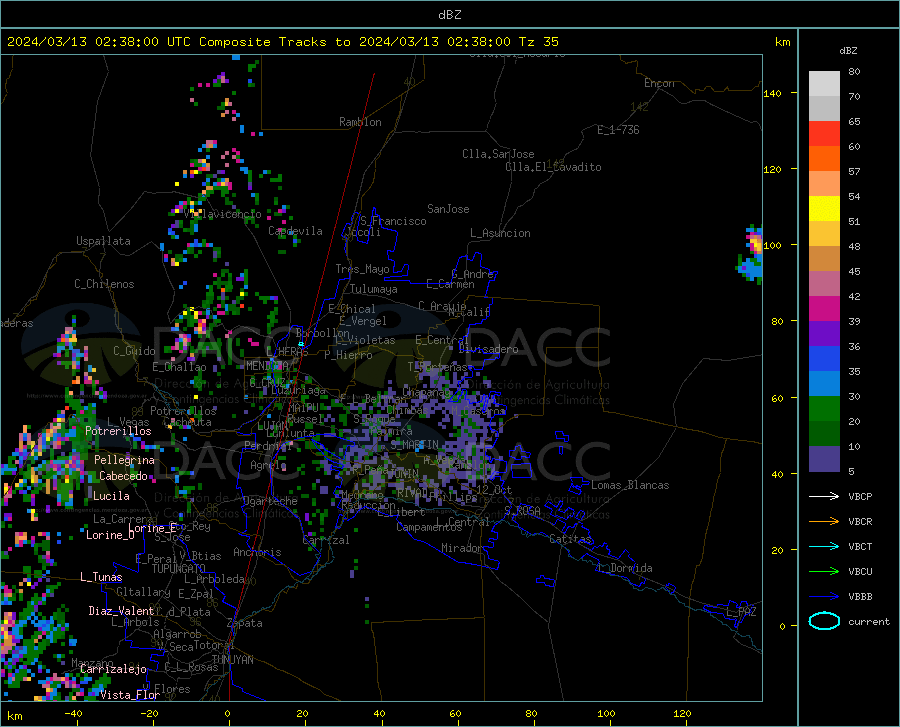Click the 'Divisadero' map label
This screenshot has height=727, width=900.
488,349
